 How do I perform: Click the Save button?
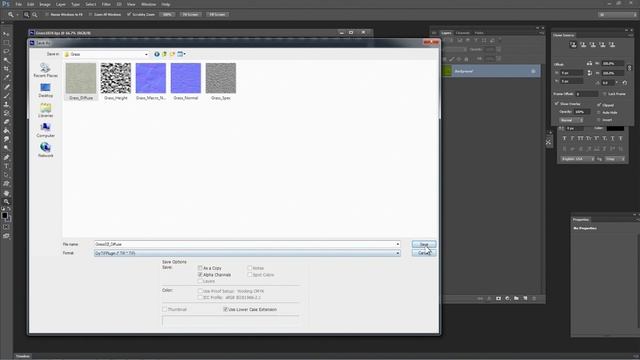point(424,244)
